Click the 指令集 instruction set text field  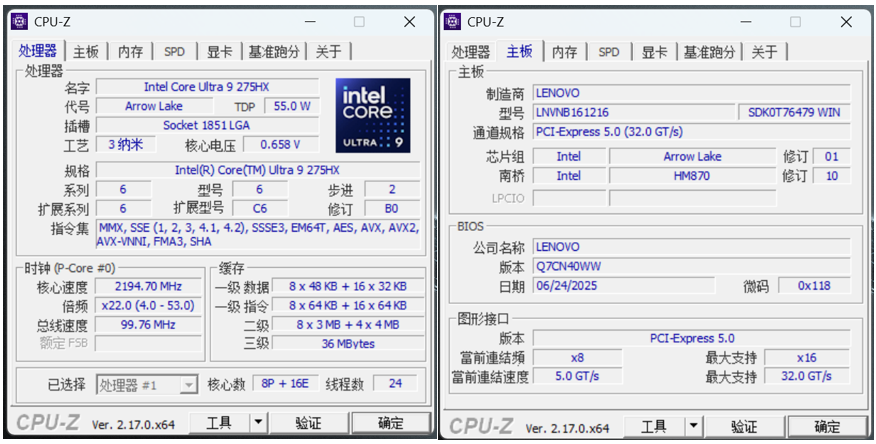click(x=257, y=234)
